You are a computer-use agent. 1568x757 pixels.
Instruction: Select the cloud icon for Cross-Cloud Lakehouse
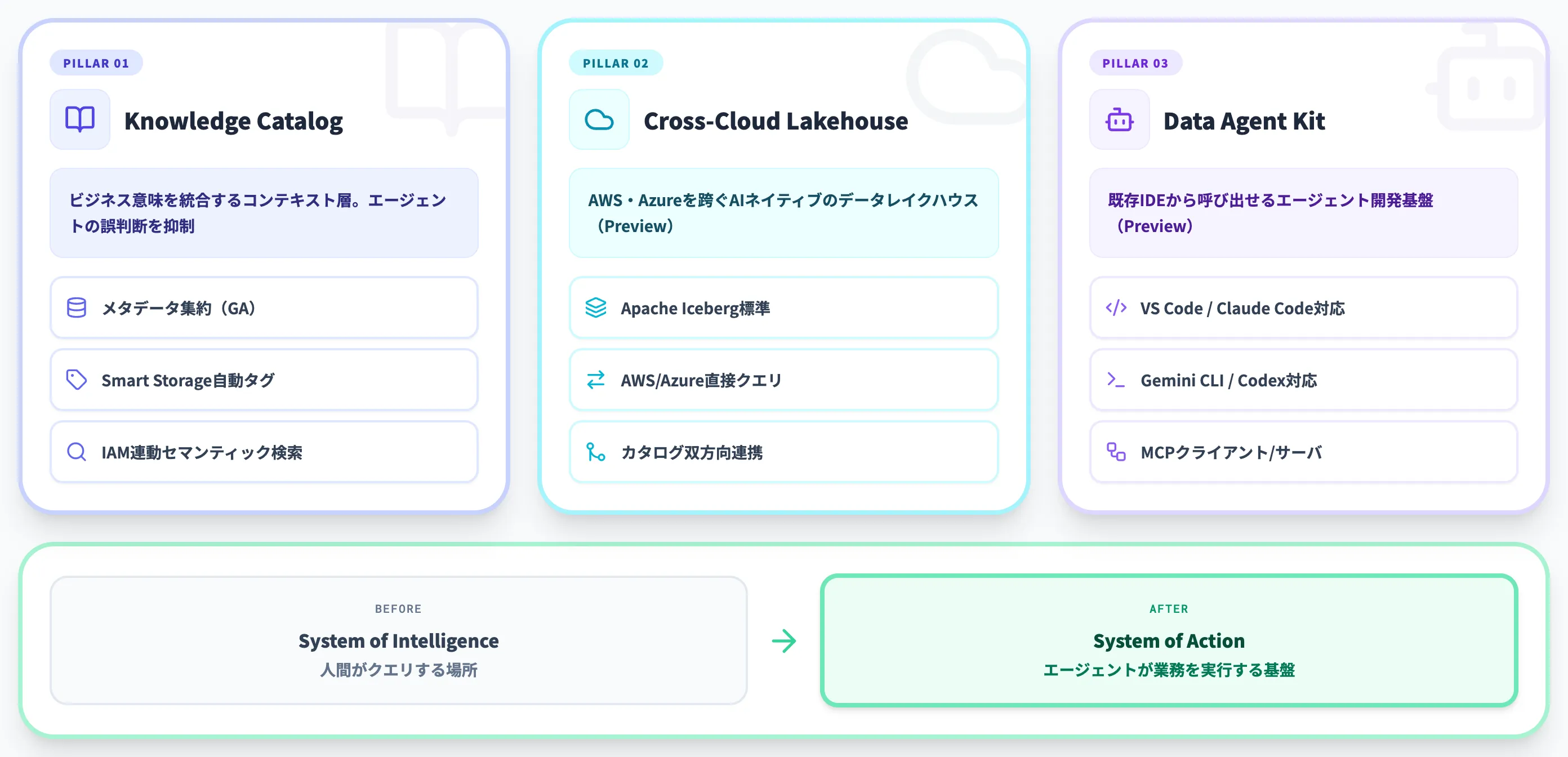[x=599, y=119]
